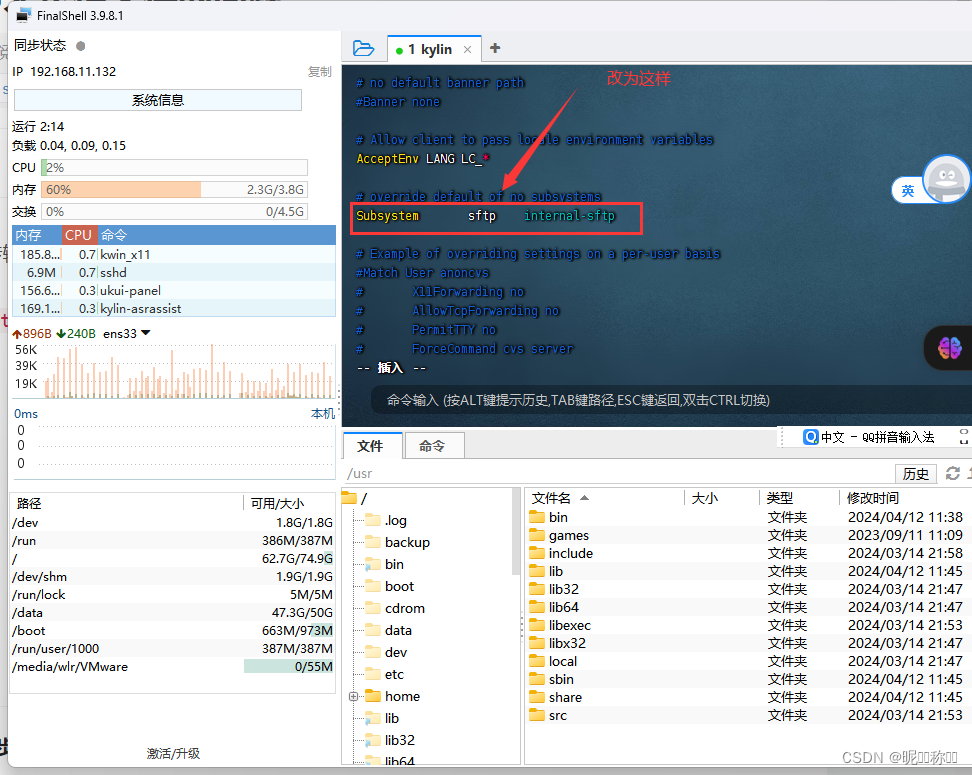
Task: Select the local folder icon in list
Action: tap(537, 661)
